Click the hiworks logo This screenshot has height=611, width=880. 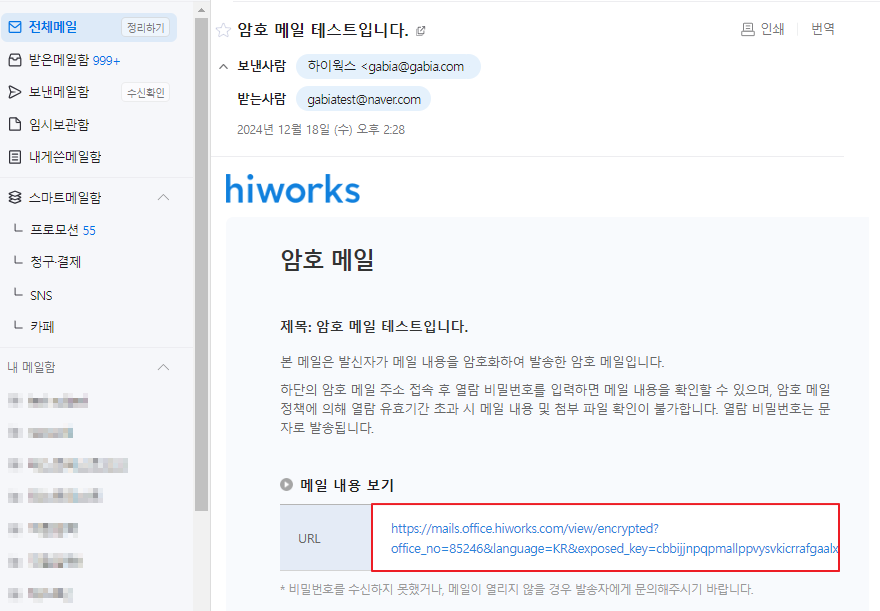tap(292, 189)
